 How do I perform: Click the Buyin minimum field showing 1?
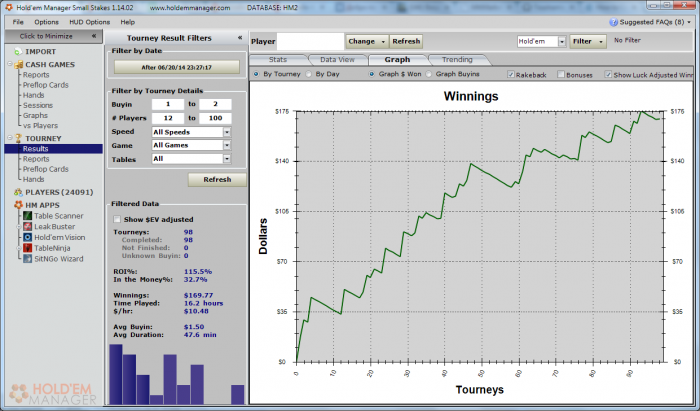(x=168, y=104)
